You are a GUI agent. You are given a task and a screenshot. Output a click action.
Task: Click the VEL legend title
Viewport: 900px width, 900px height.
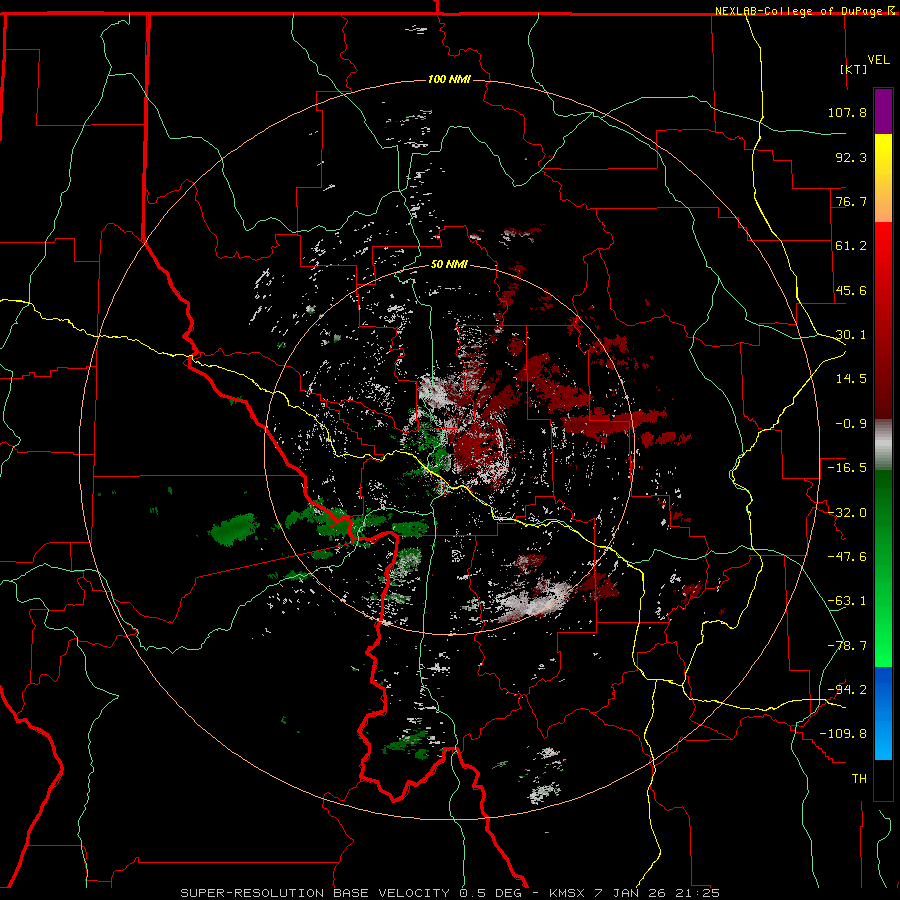click(x=878, y=60)
